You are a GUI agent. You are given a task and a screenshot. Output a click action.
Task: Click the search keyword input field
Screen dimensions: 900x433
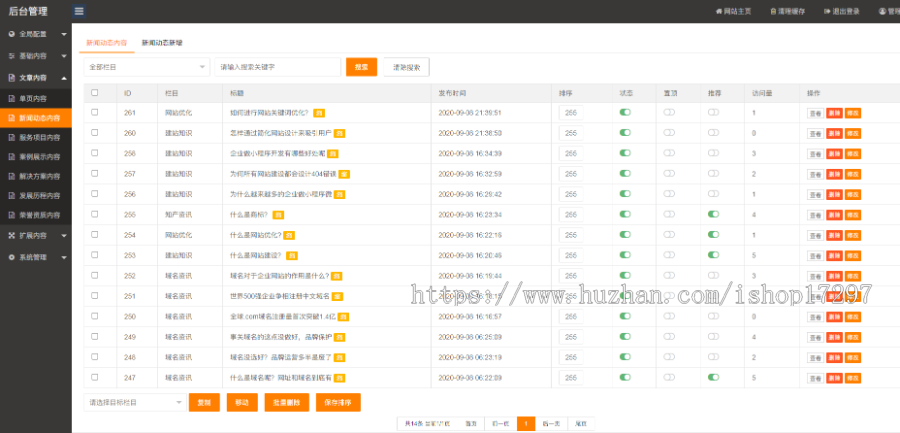277,67
